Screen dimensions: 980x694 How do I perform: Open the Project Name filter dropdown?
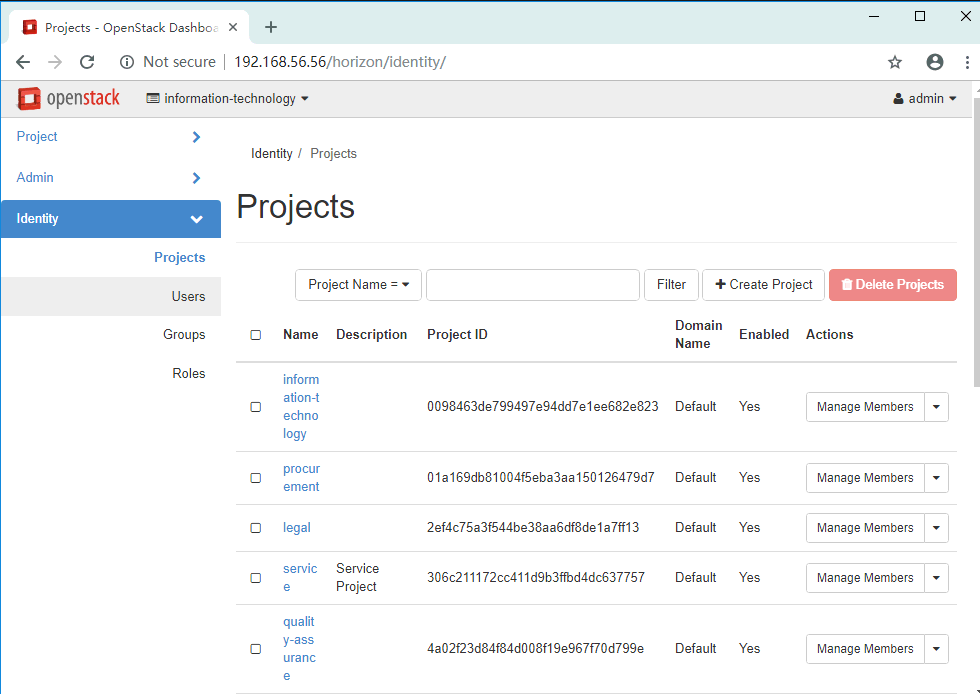click(x=358, y=285)
